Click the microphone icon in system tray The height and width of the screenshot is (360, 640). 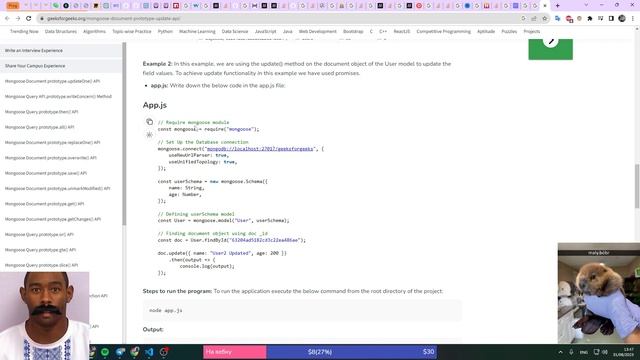pos(571,352)
